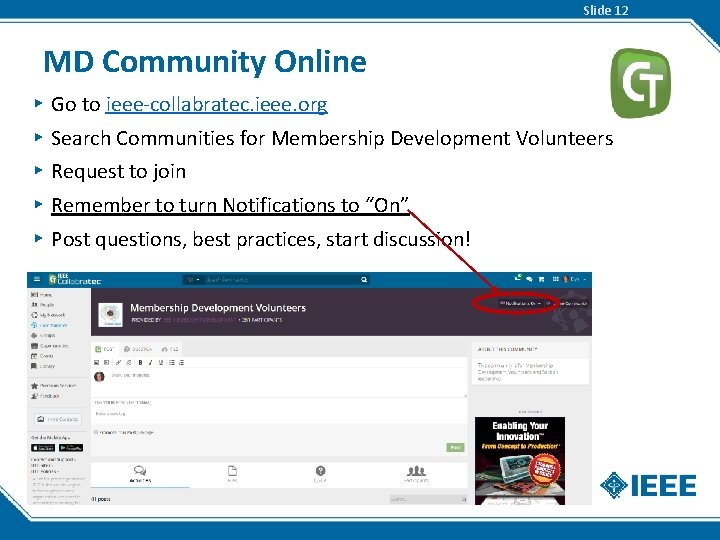Click the Search Communities input field

coord(280,279)
